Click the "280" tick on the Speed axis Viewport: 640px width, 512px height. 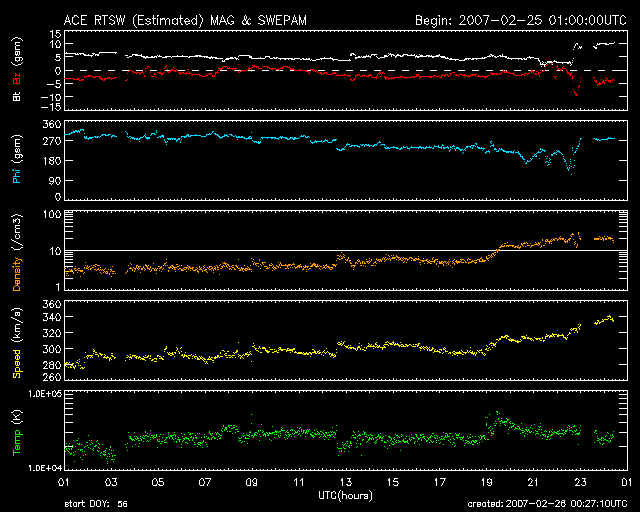point(52,365)
